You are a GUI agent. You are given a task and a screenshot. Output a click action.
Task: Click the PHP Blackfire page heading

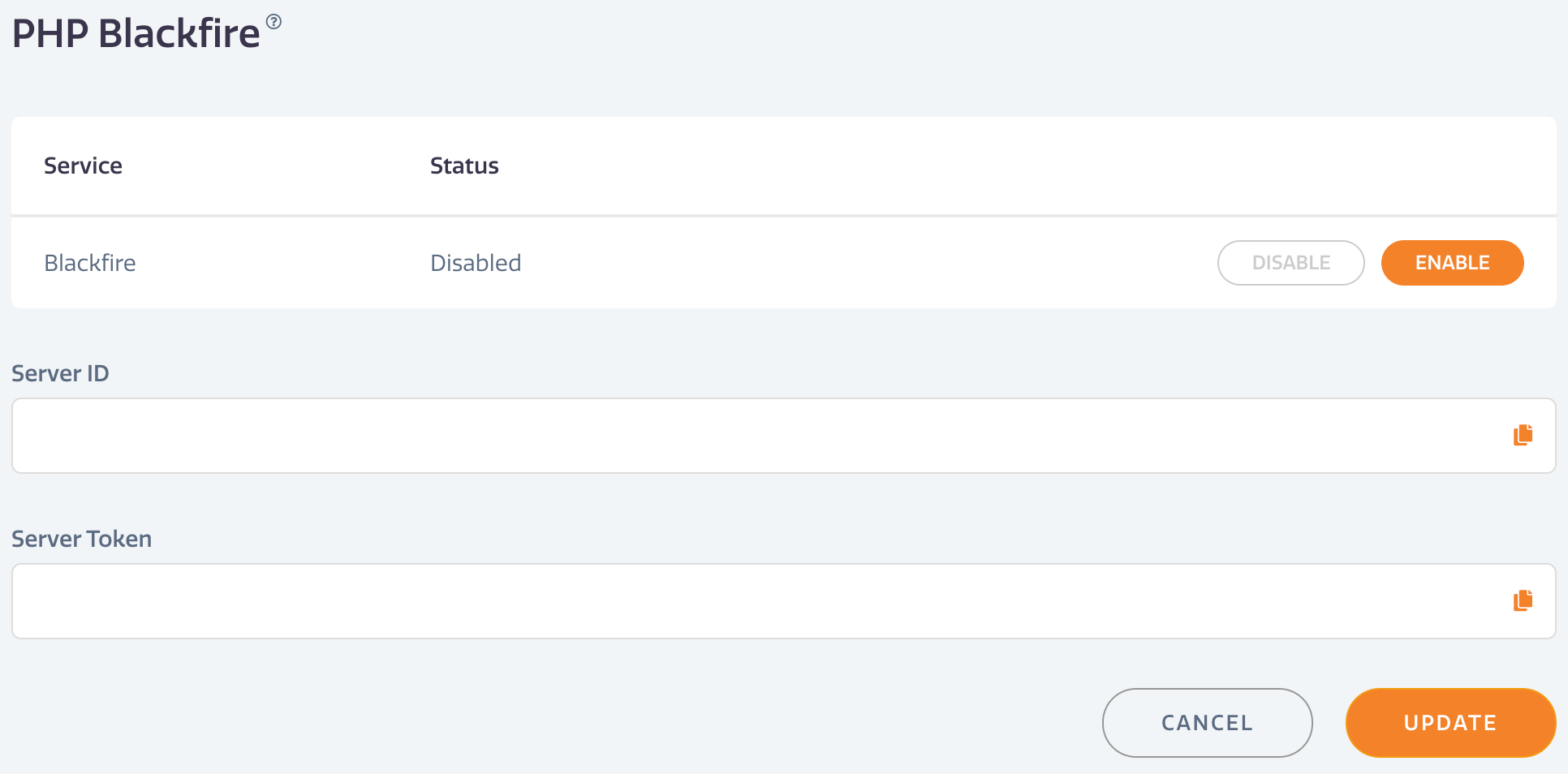pos(136,34)
